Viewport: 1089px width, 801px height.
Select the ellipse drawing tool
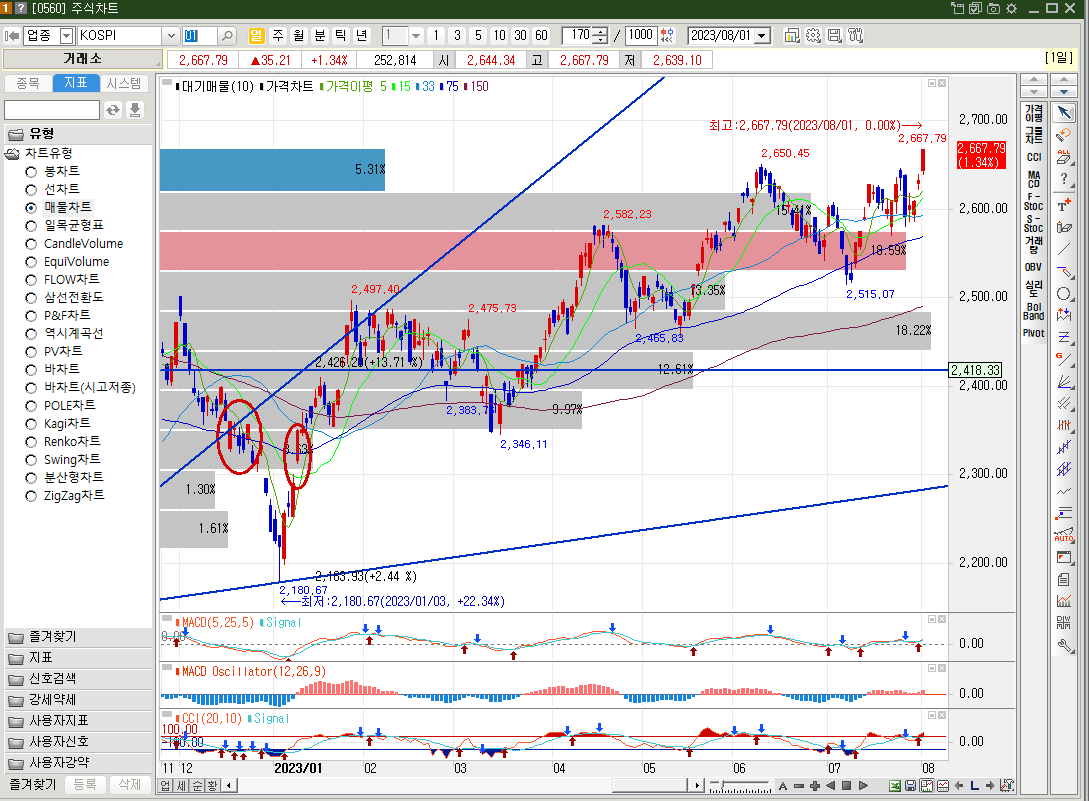click(1063, 294)
